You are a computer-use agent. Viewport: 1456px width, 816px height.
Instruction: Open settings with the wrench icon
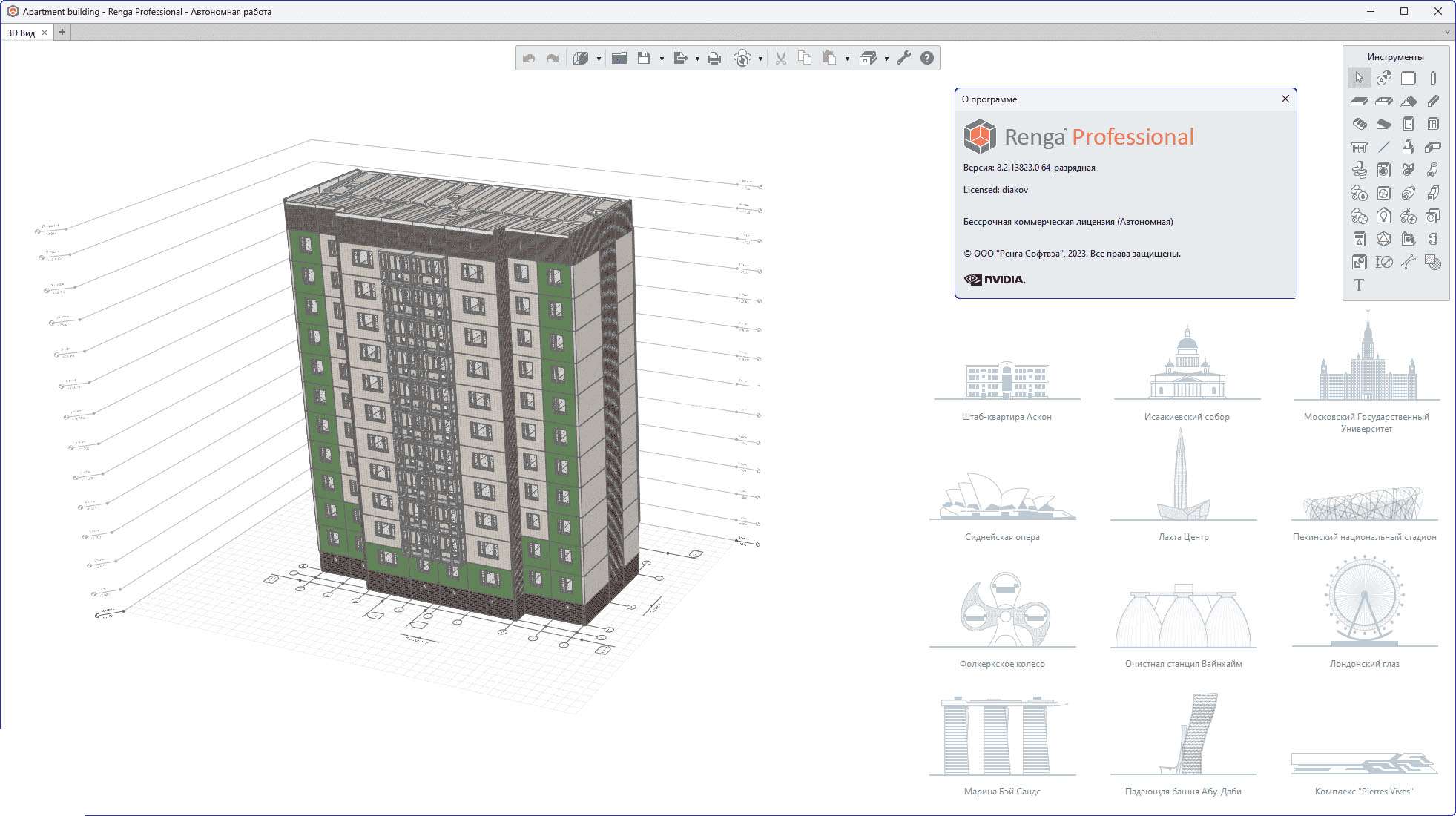tap(903, 58)
